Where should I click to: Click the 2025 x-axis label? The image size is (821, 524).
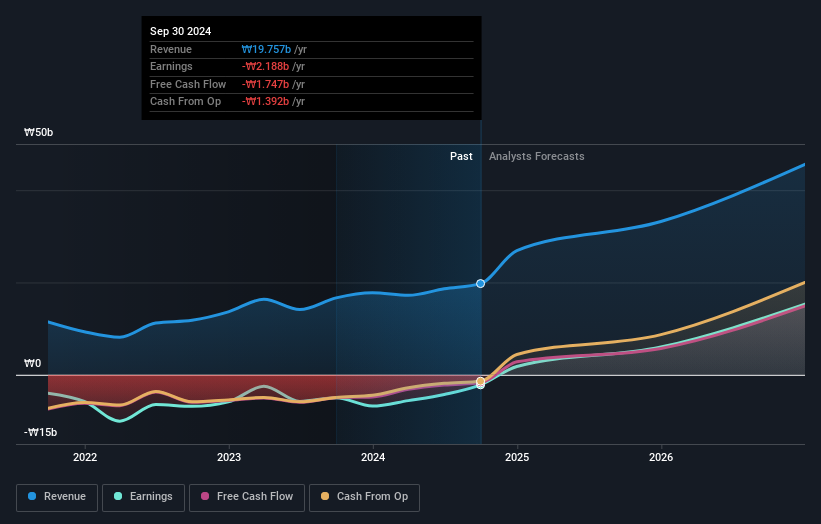(517, 458)
